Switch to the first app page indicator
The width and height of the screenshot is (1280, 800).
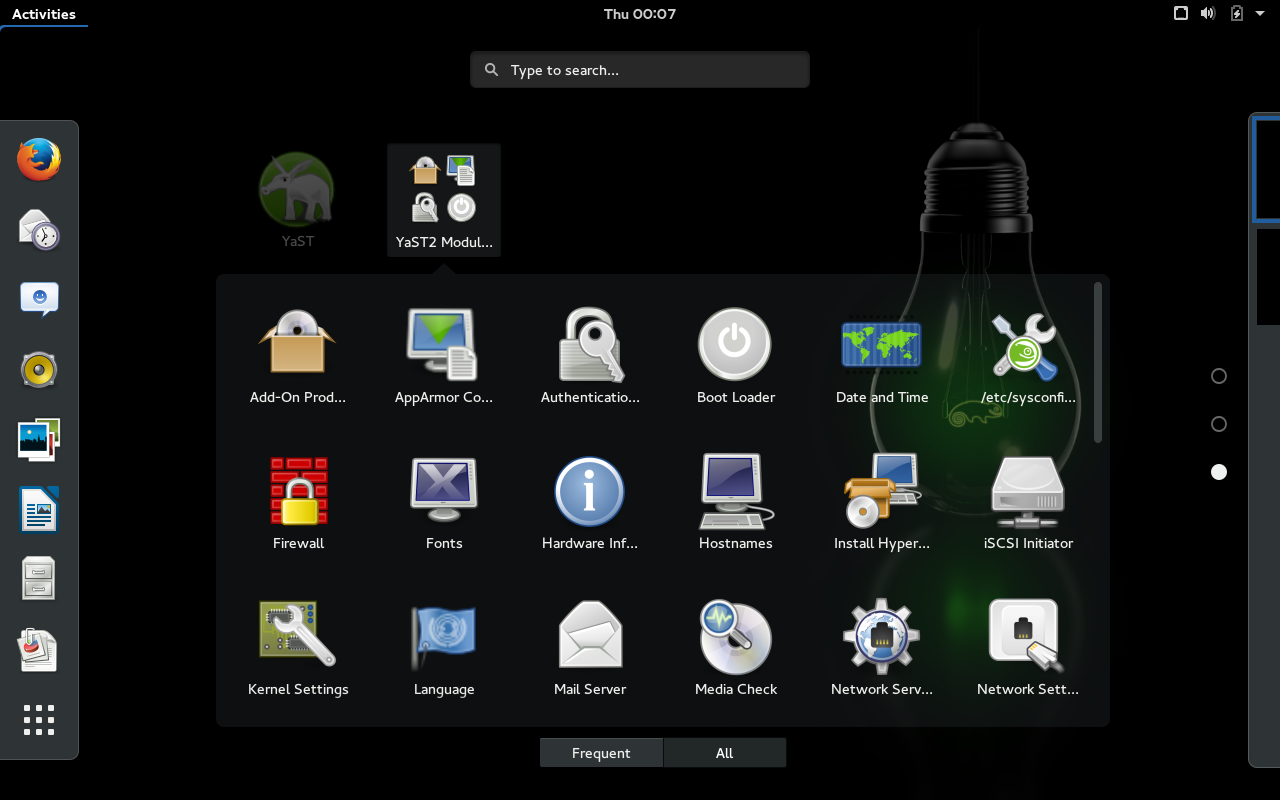point(1218,376)
